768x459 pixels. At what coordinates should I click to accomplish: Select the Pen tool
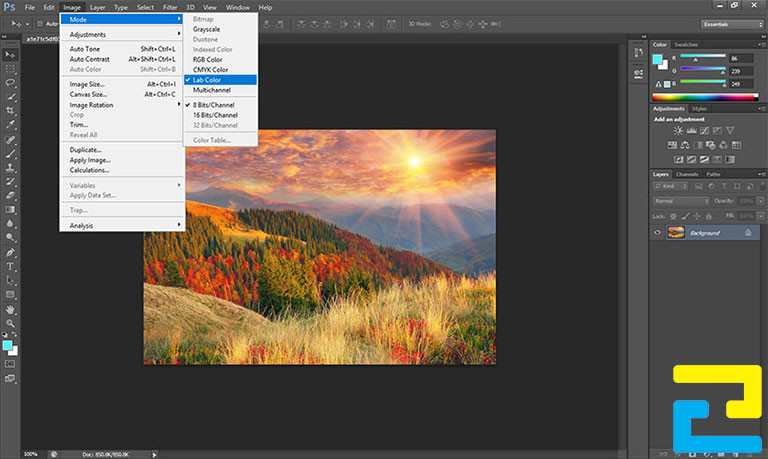click(10, 253)
